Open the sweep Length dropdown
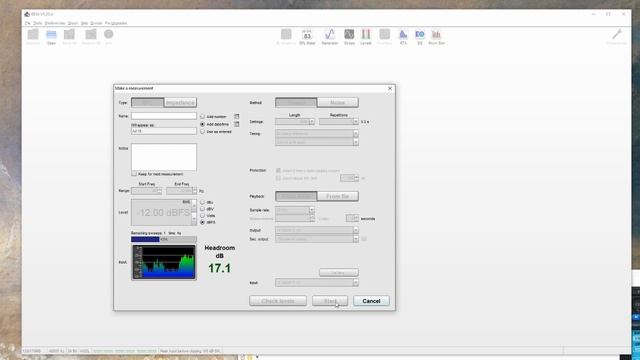Viewport: 640px width, 360px height. pos(295,122)
